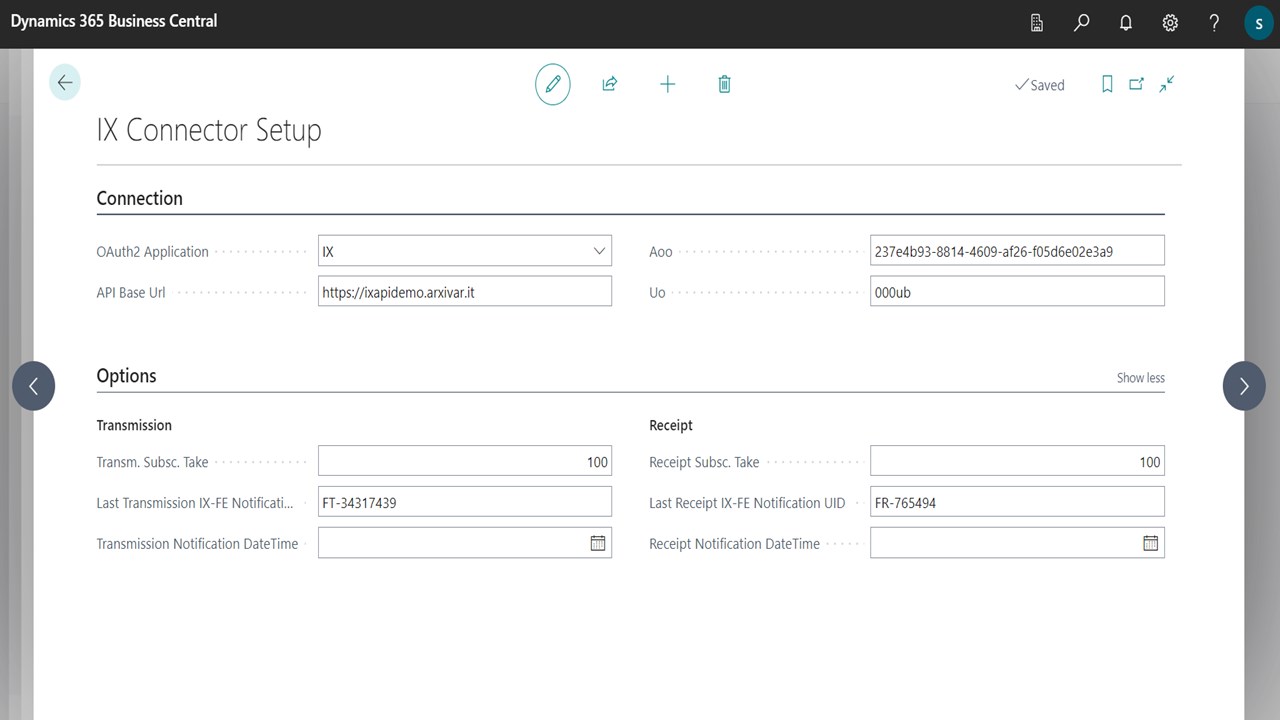Open the document icon in top bar
Screen dimensions: 1280x720
1037,23
